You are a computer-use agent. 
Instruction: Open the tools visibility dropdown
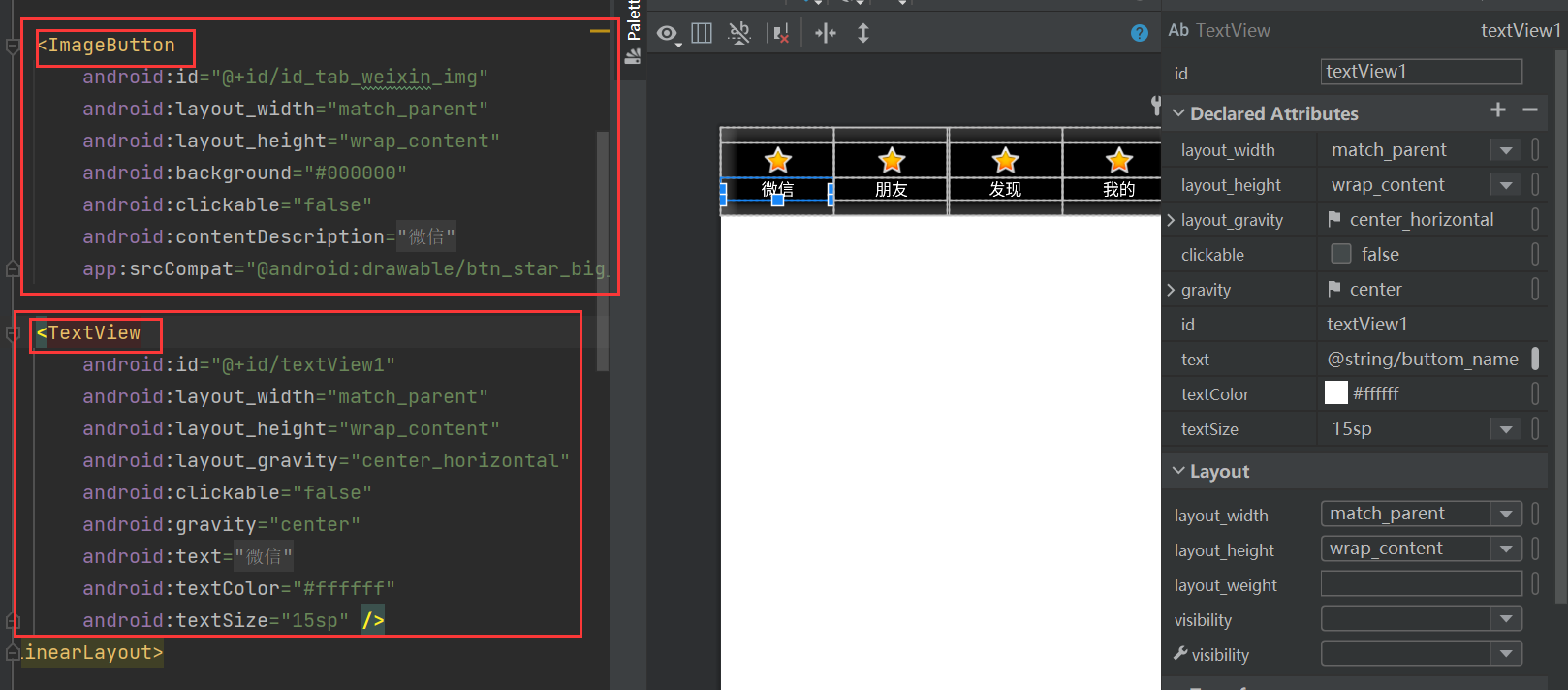point(1422,653)
